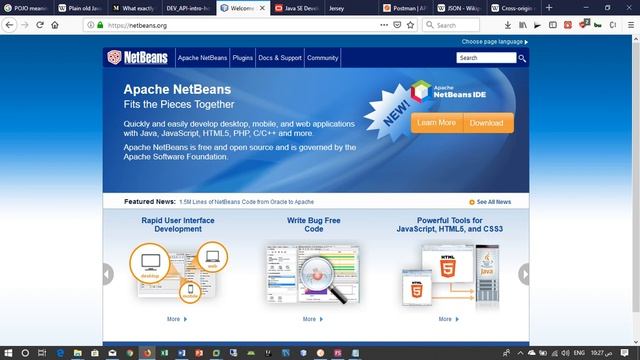Switch to Postman tab
Viewport: 640px width, 360px height.
coord(405,8)
